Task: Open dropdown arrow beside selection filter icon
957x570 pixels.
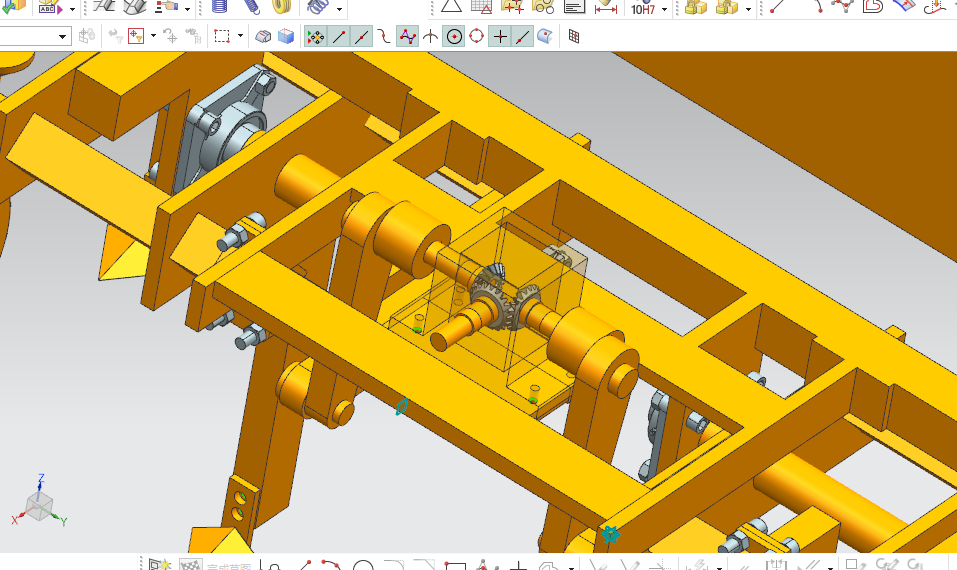Action: (x=153, y=36)
